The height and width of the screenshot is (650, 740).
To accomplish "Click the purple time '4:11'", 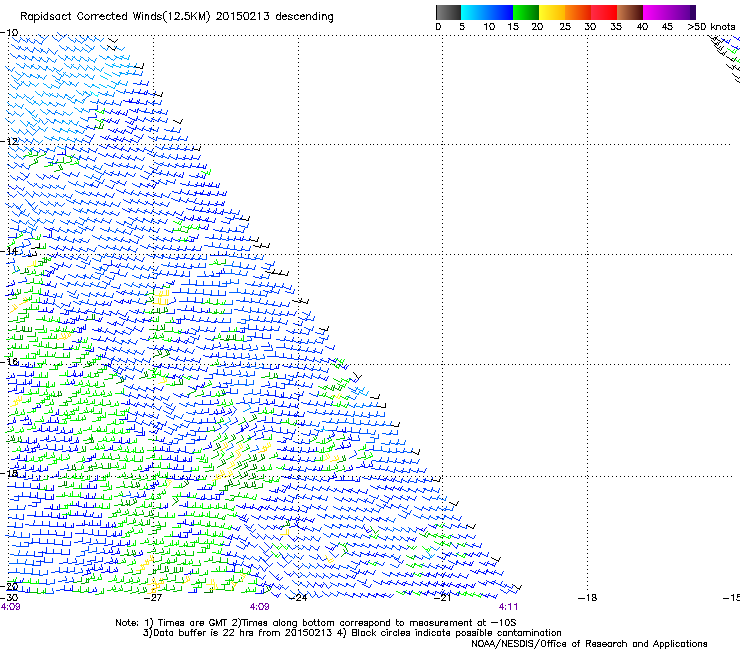I will [x=508, y=607].
